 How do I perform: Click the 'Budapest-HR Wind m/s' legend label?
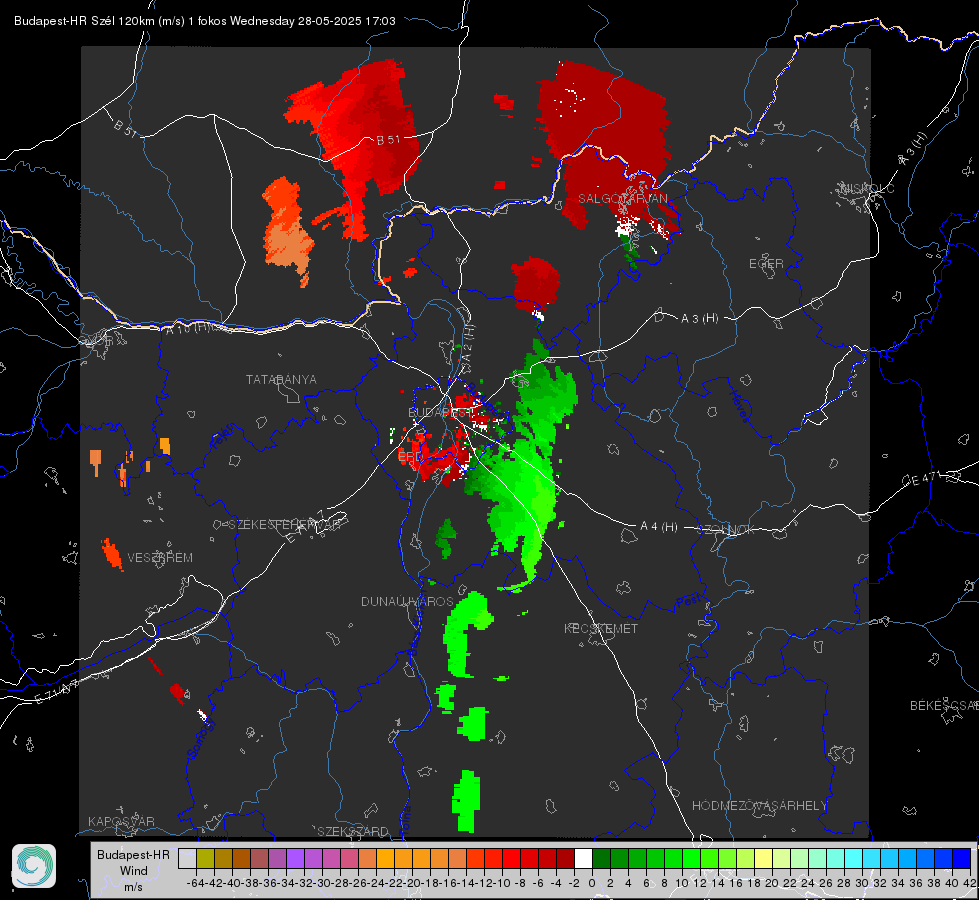pos(133,871)
